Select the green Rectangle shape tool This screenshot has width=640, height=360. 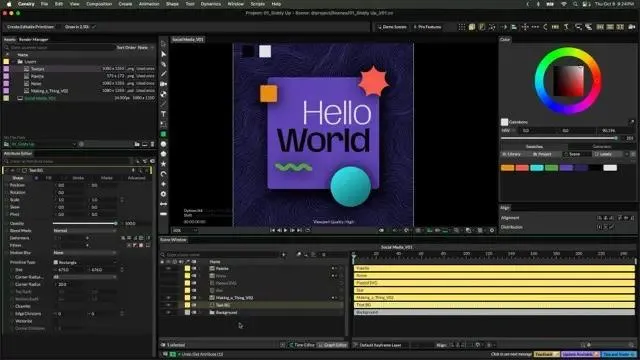163,134
